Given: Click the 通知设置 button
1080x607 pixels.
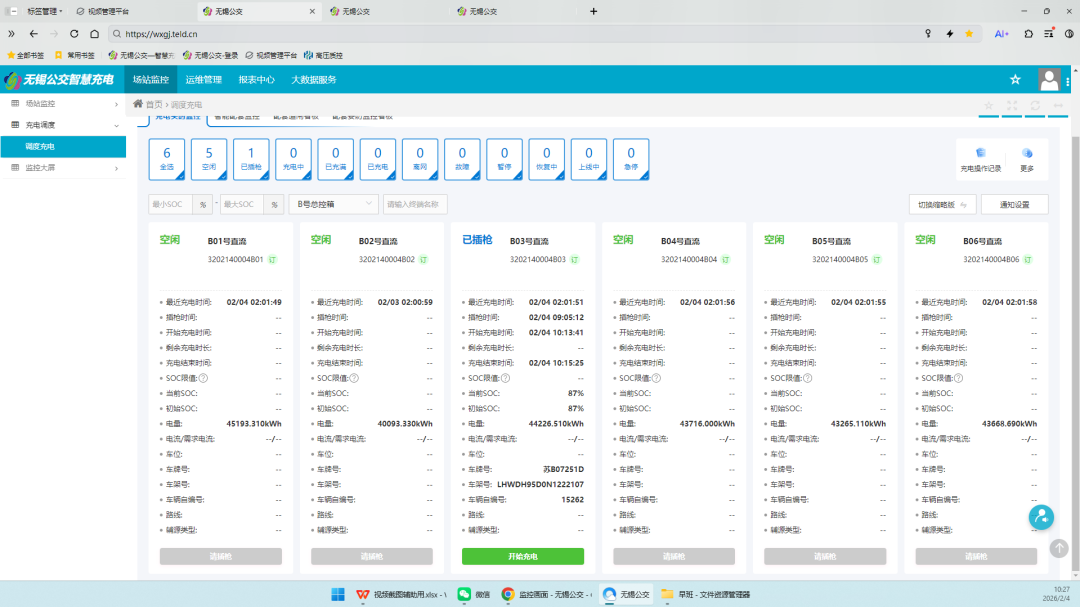Looking at the screenshot, I should click(1015, 204).
